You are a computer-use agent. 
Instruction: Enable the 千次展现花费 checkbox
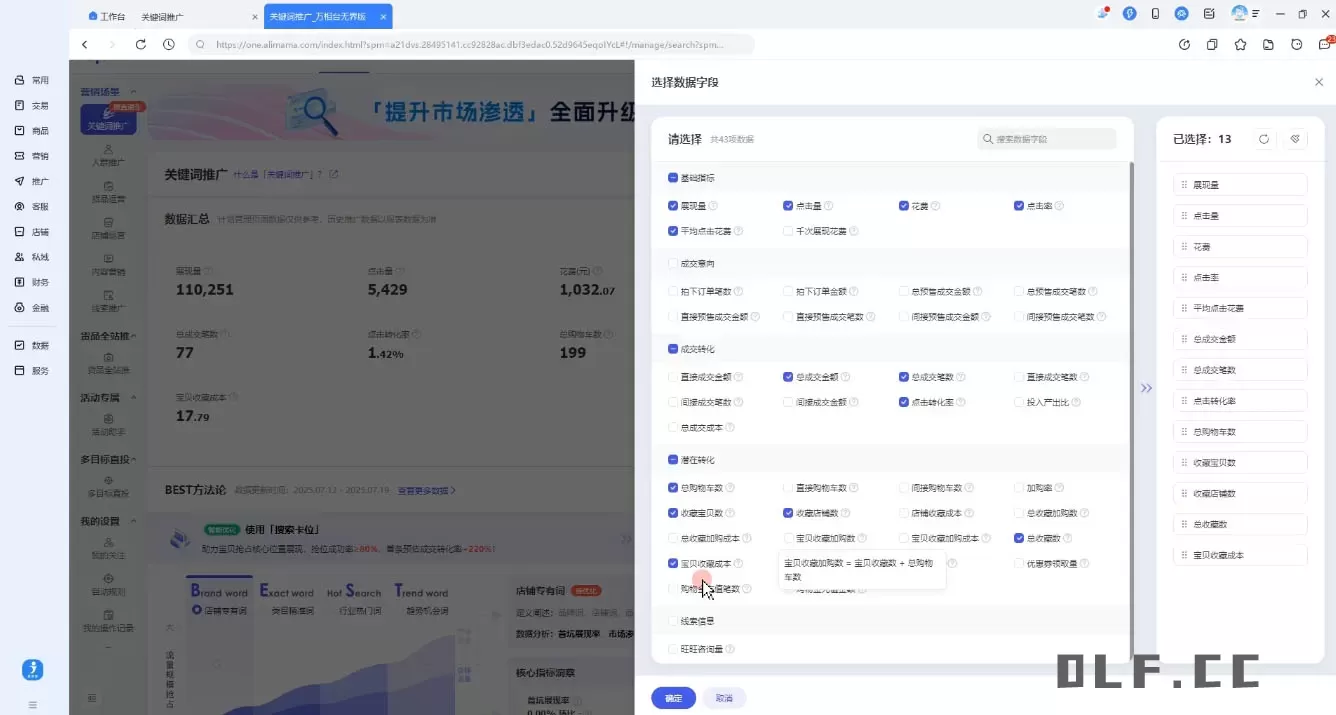point(788,230)
